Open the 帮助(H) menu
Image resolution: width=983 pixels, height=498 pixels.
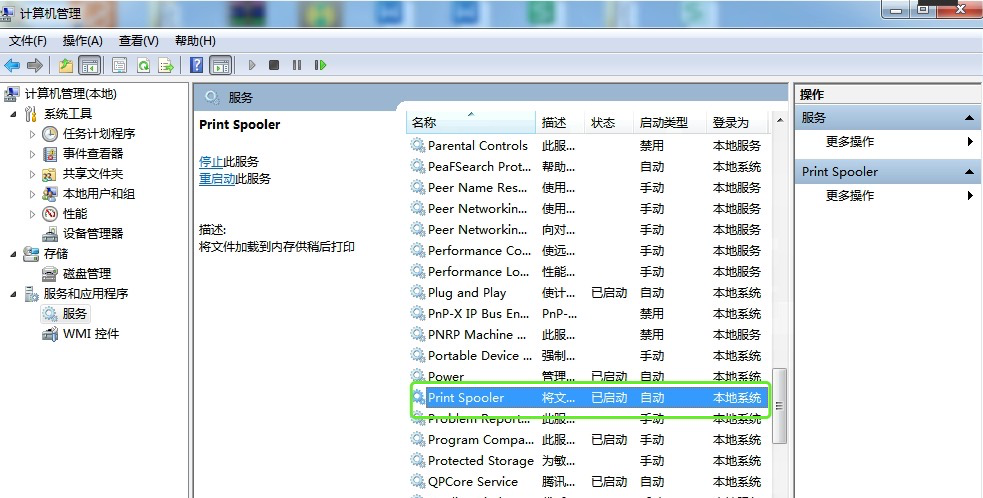coord(195,41)
